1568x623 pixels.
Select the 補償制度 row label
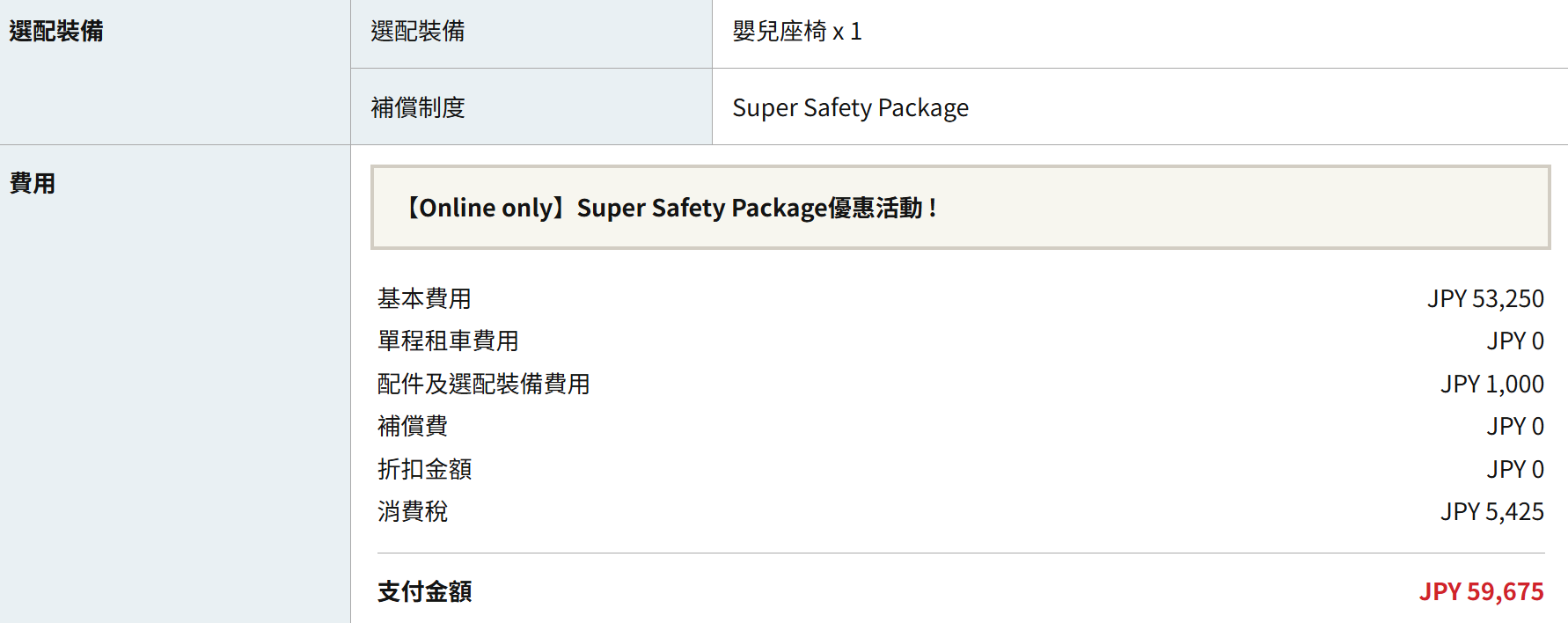(x=418, y=107)
